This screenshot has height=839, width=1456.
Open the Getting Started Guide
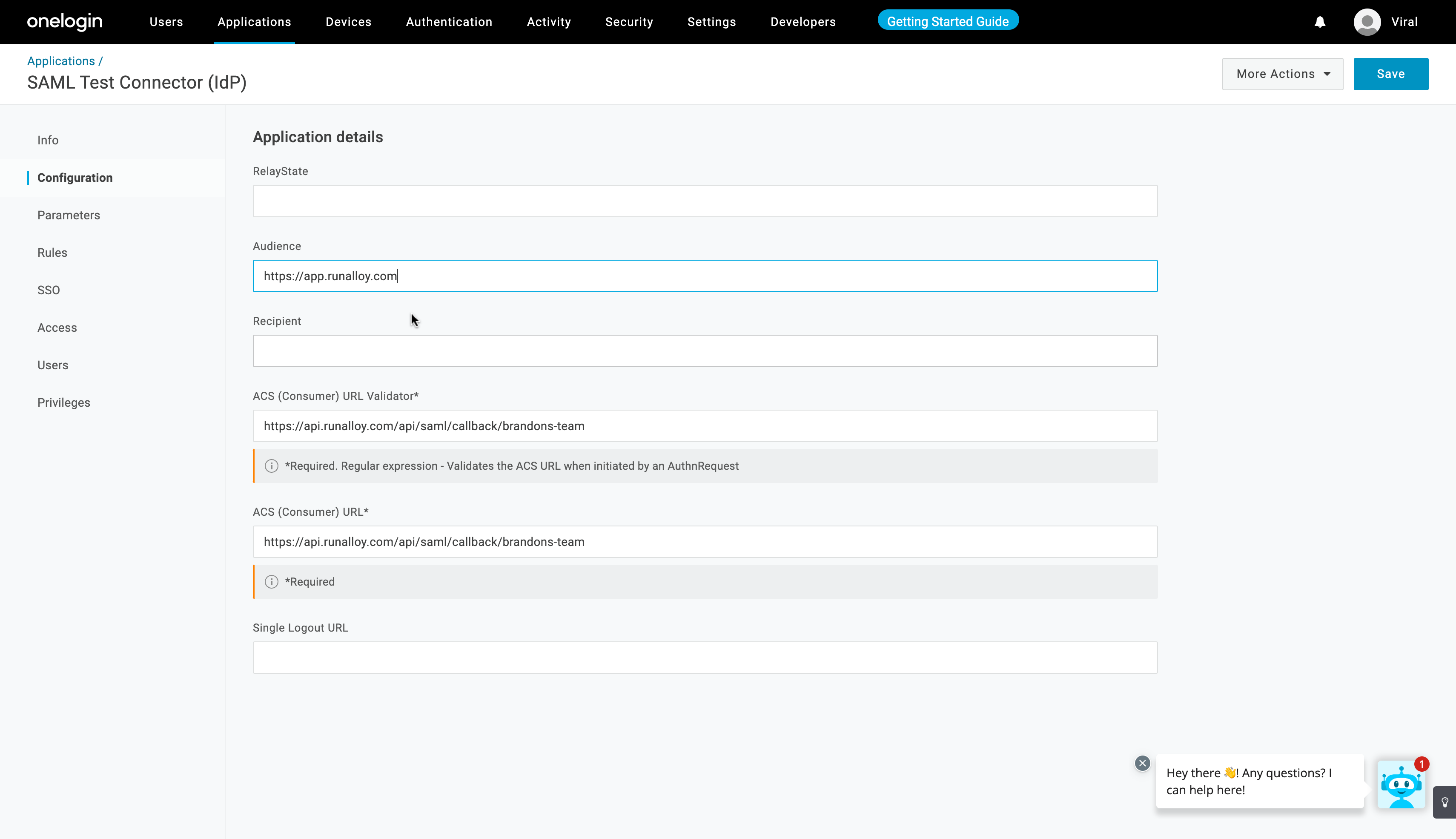pyautogui.click(x=947, y=21)
